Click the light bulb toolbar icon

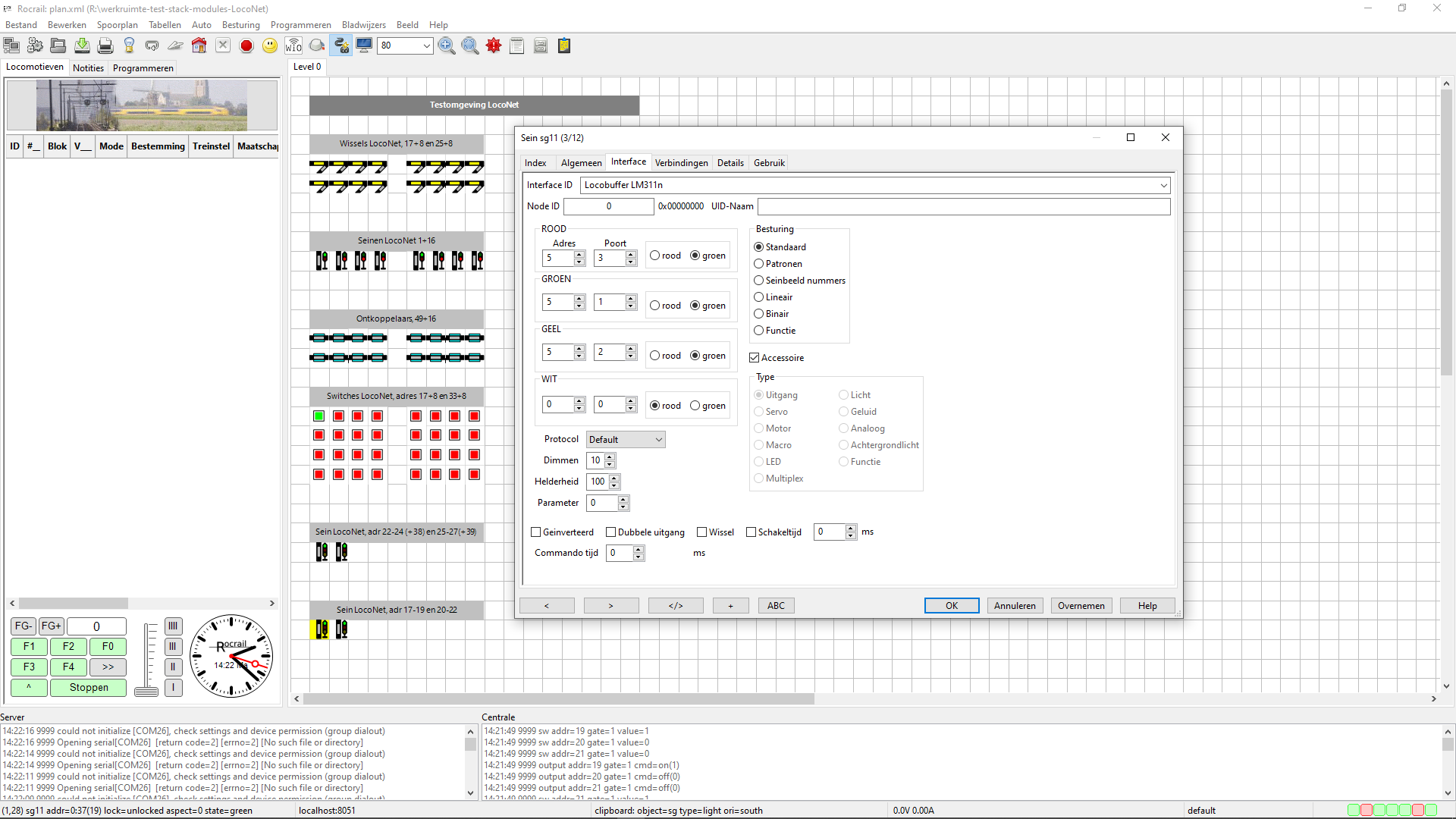[x=129, y=46]
